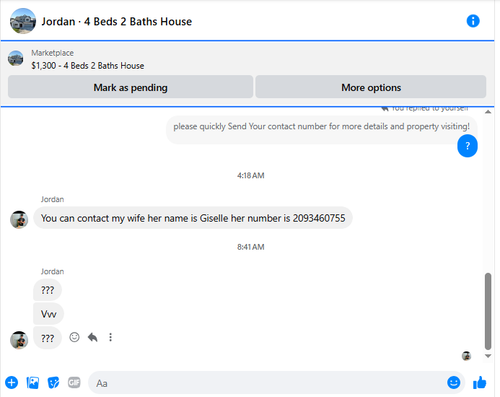Viewport: 500px width, 397px height.
Task: Send a thumbs-up like
Action: point(480,382)
